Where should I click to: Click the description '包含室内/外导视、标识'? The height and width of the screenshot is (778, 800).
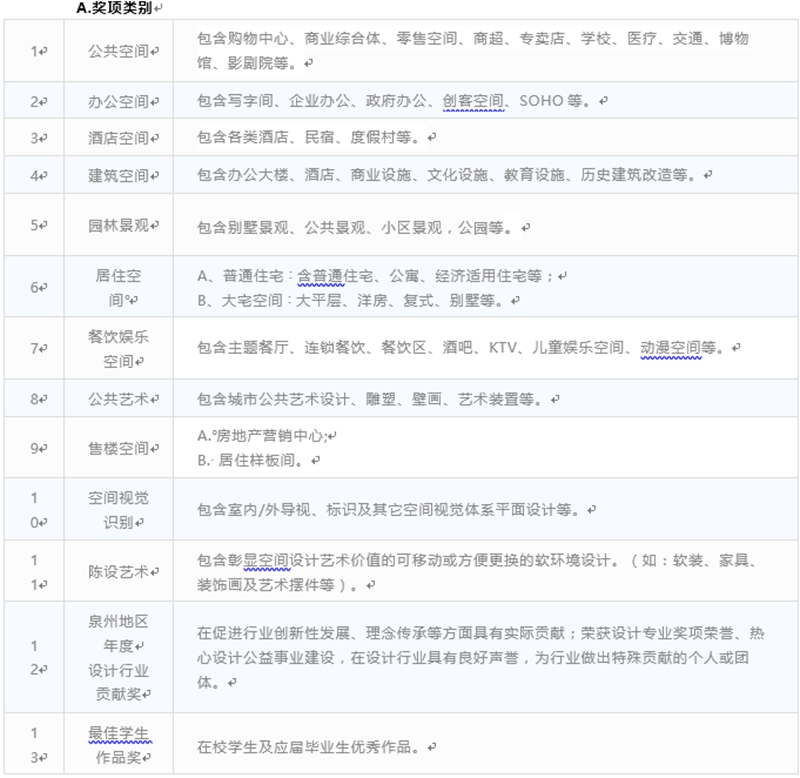[391, 510]
